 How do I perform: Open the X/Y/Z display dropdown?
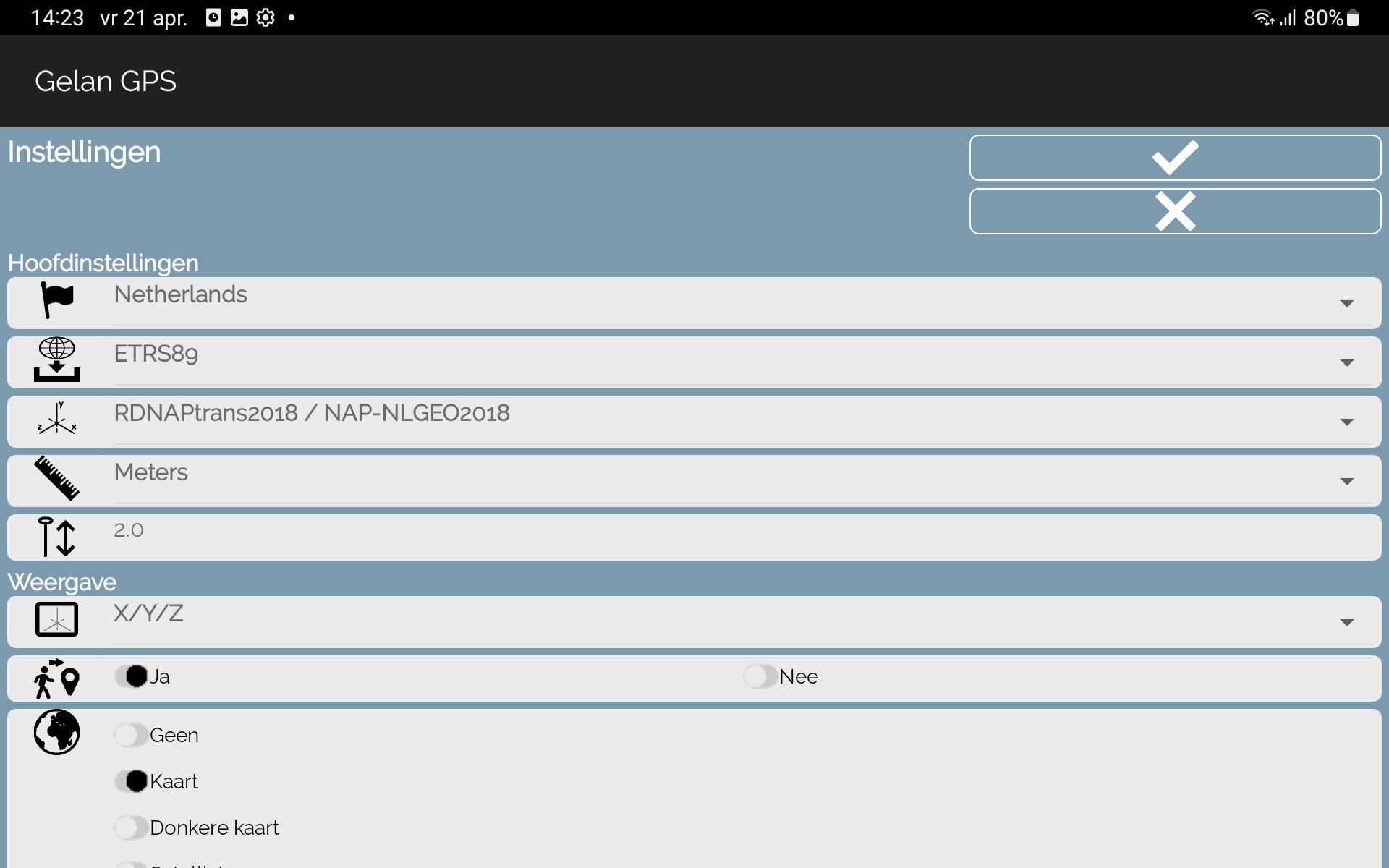coord(744,621)
